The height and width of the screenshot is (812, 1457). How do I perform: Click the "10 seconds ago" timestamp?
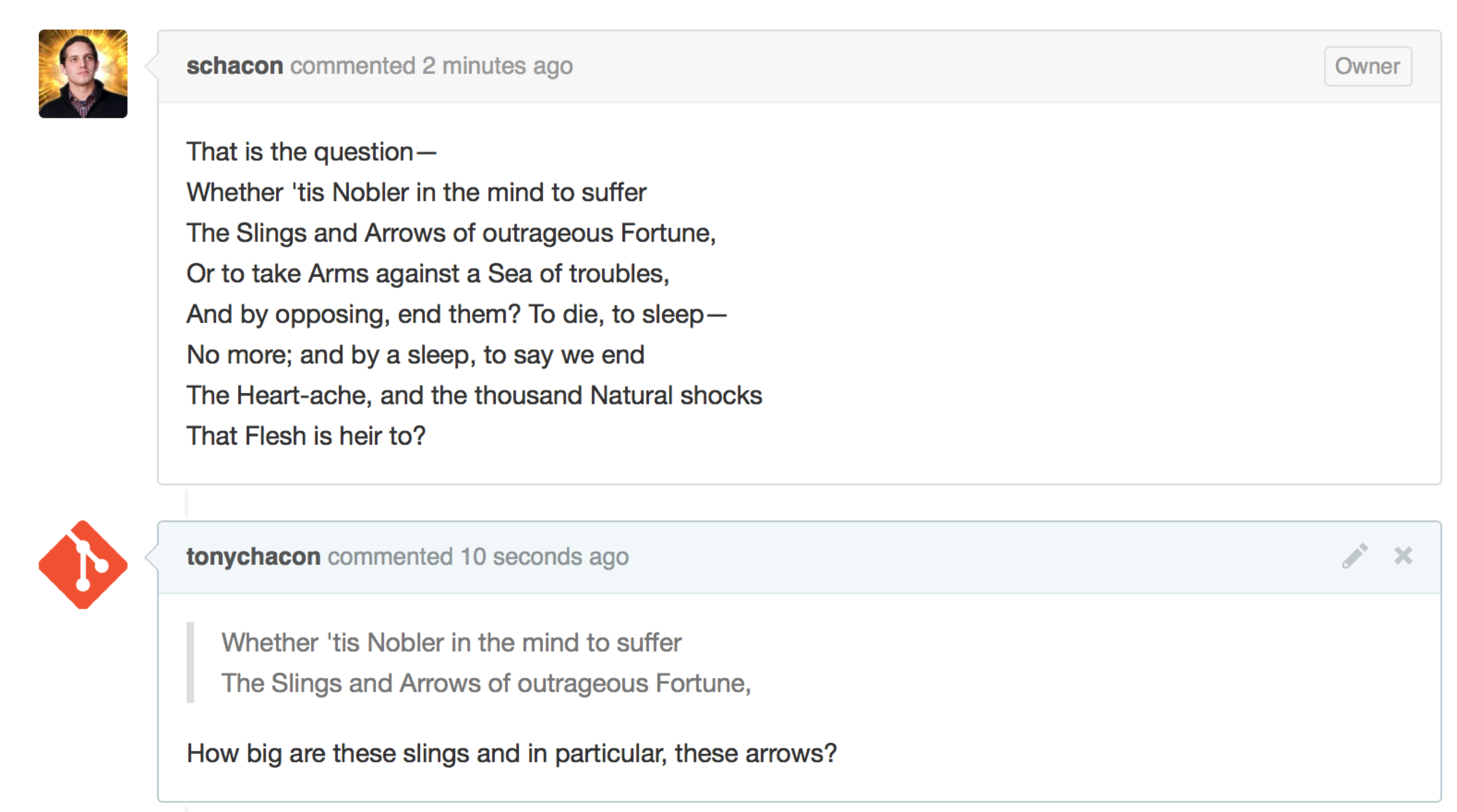click(544, 557)
